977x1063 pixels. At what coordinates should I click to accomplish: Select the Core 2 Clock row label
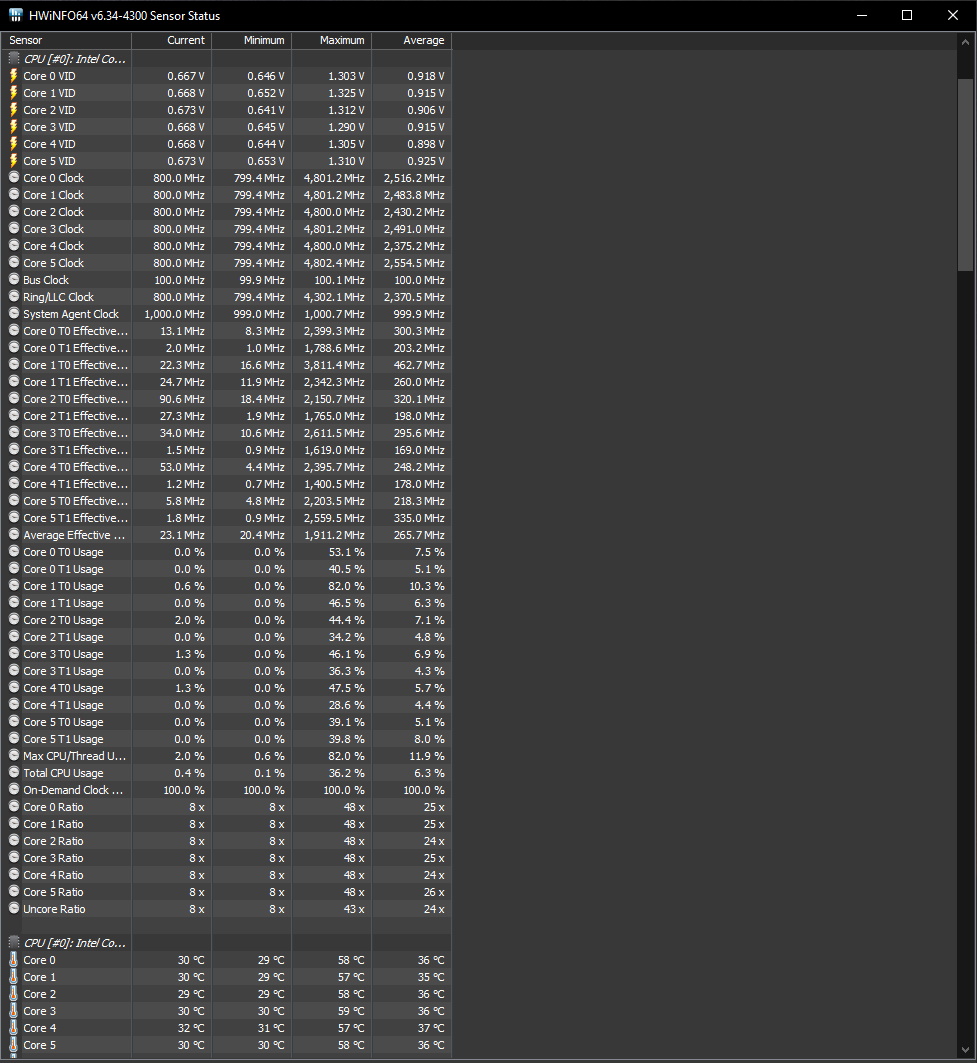(54, 212)
